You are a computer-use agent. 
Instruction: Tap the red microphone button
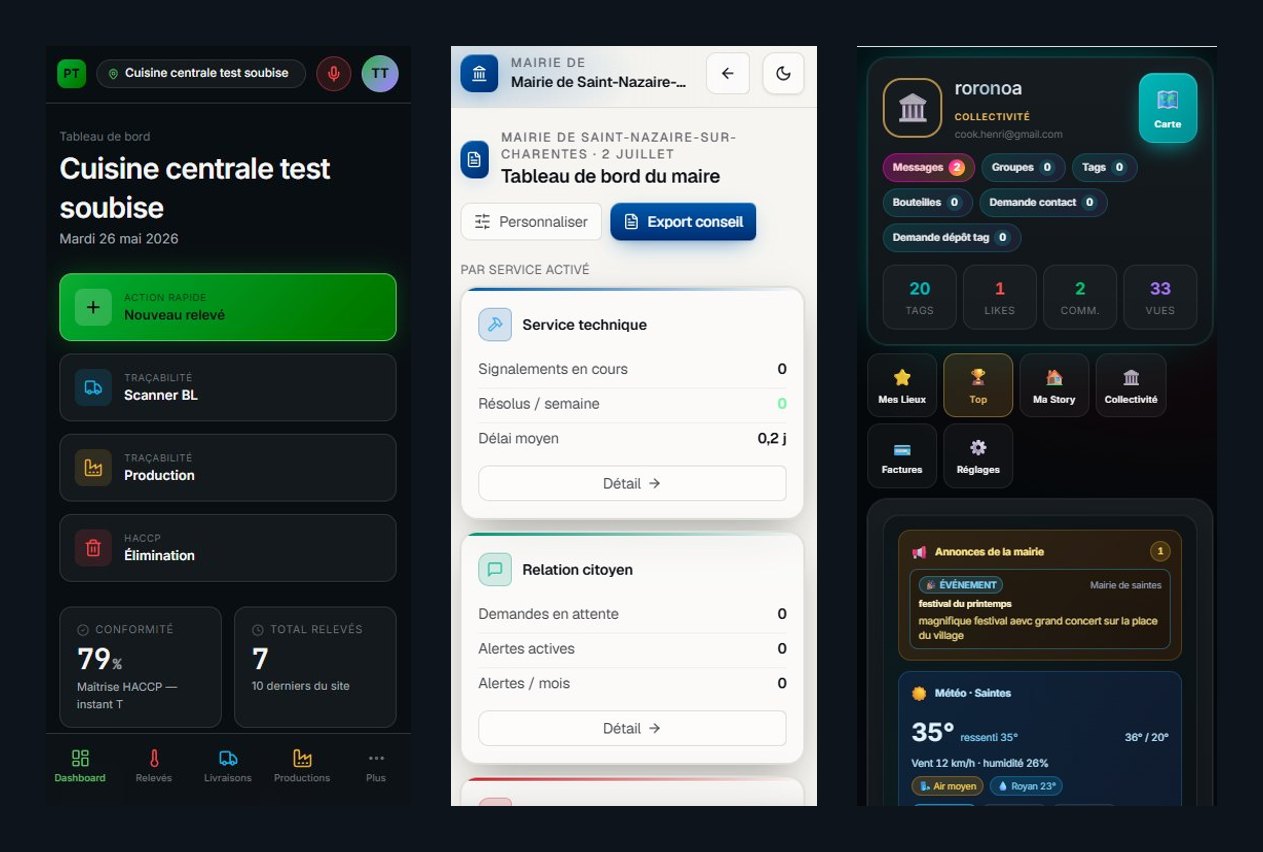pos(334,73)
